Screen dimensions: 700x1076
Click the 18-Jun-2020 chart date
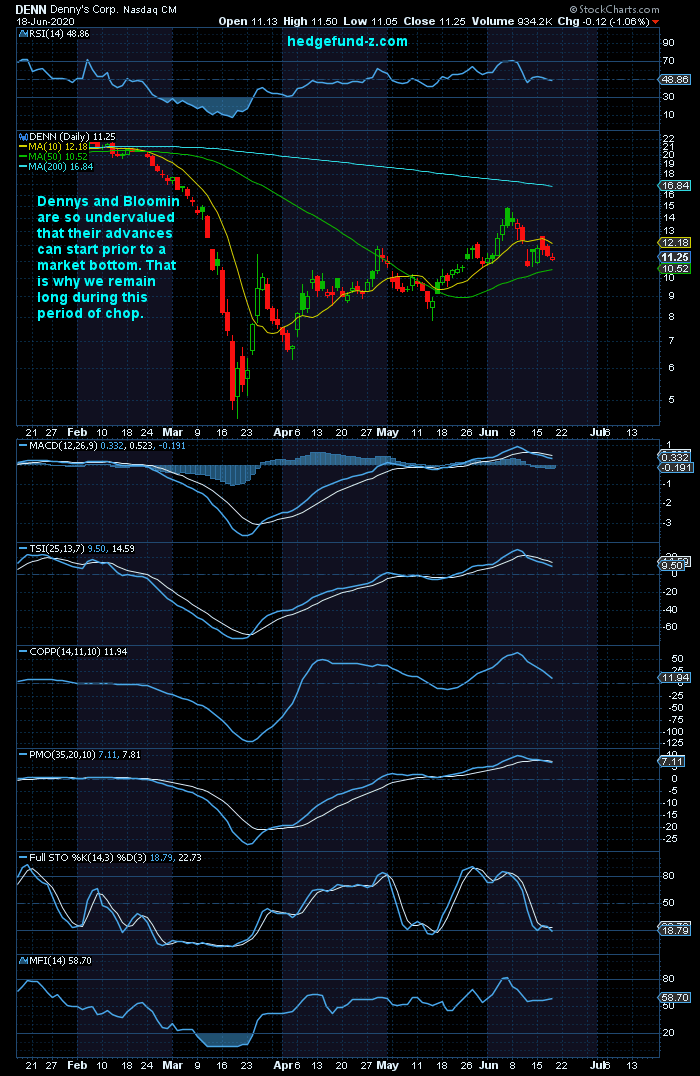pyautogui.click(x=45, y=21)
